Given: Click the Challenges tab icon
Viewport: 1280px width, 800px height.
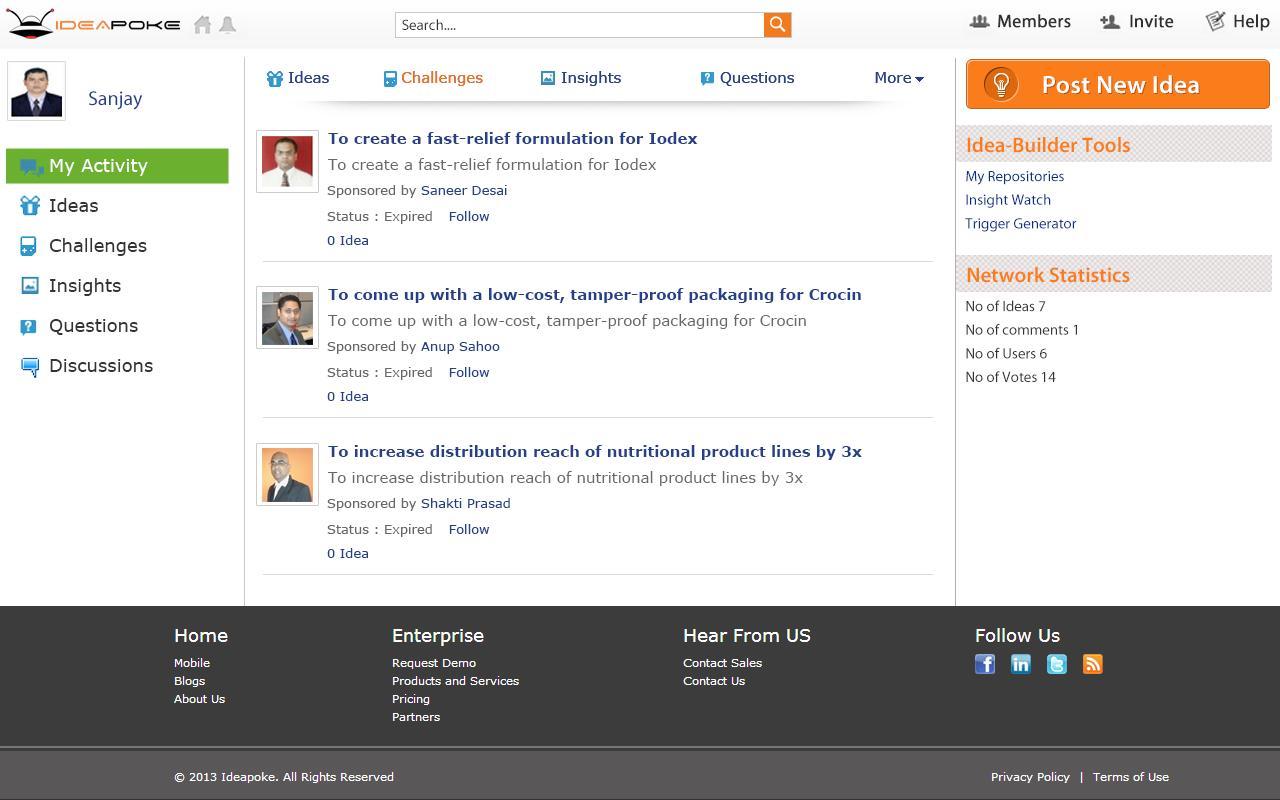Looking at the screenshot, I should tap(390, 79).
